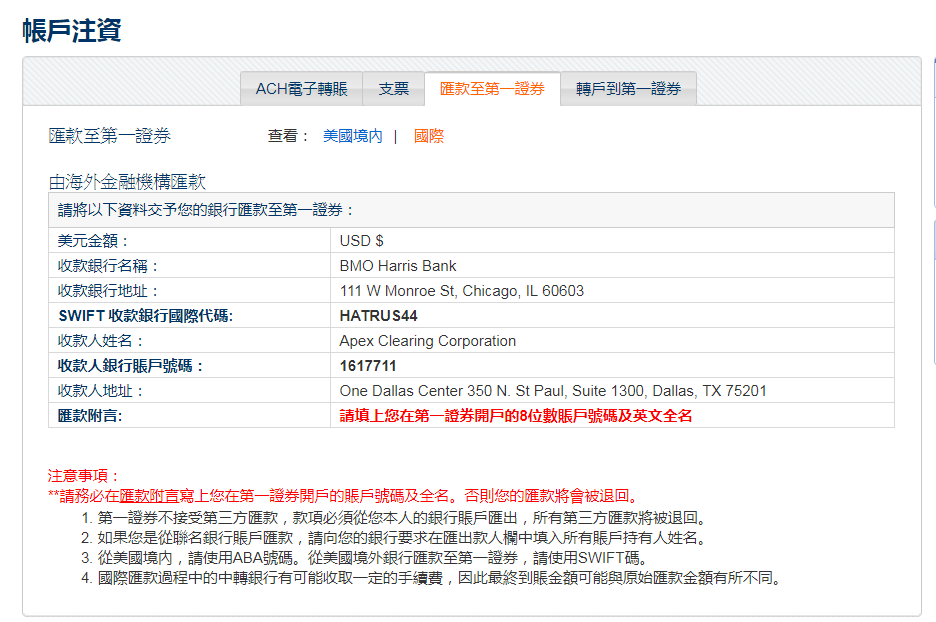Click the SWIFT 收款銀行國際代碼 label
The width and height of the screenshot is (936, 622).
[x=146, y=316]
